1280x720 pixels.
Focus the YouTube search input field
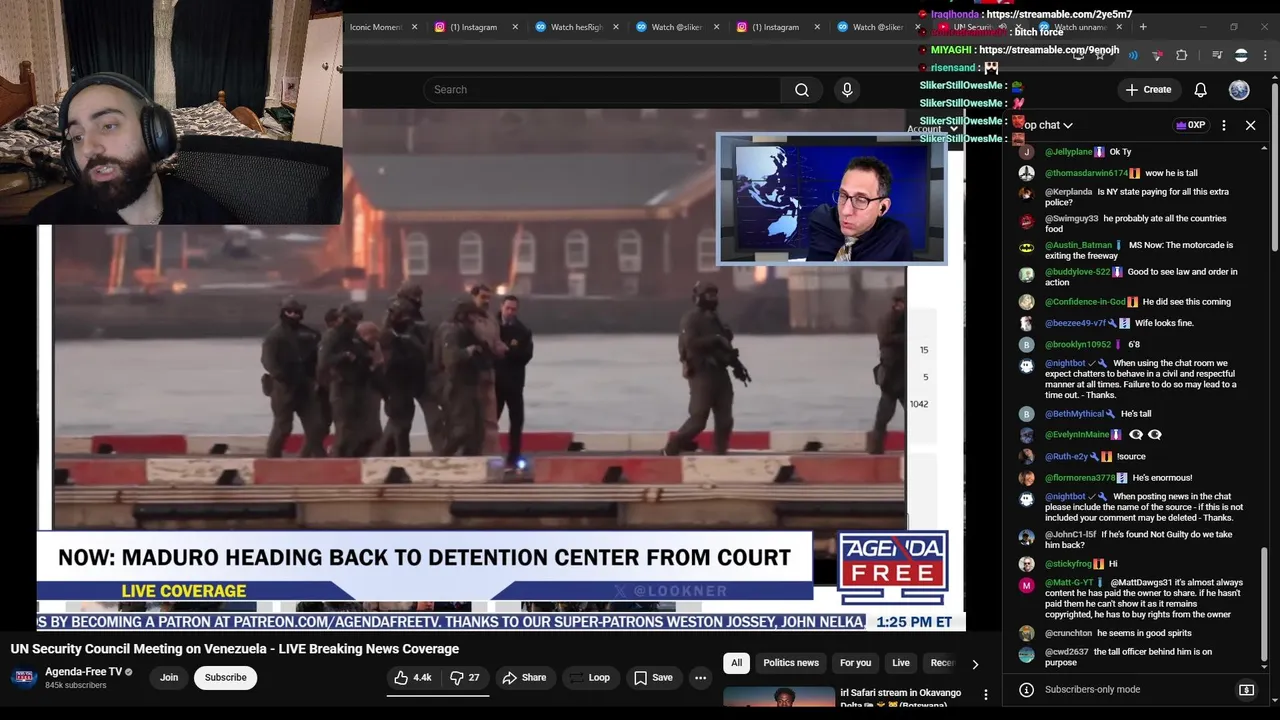click(x=603, y=90)
